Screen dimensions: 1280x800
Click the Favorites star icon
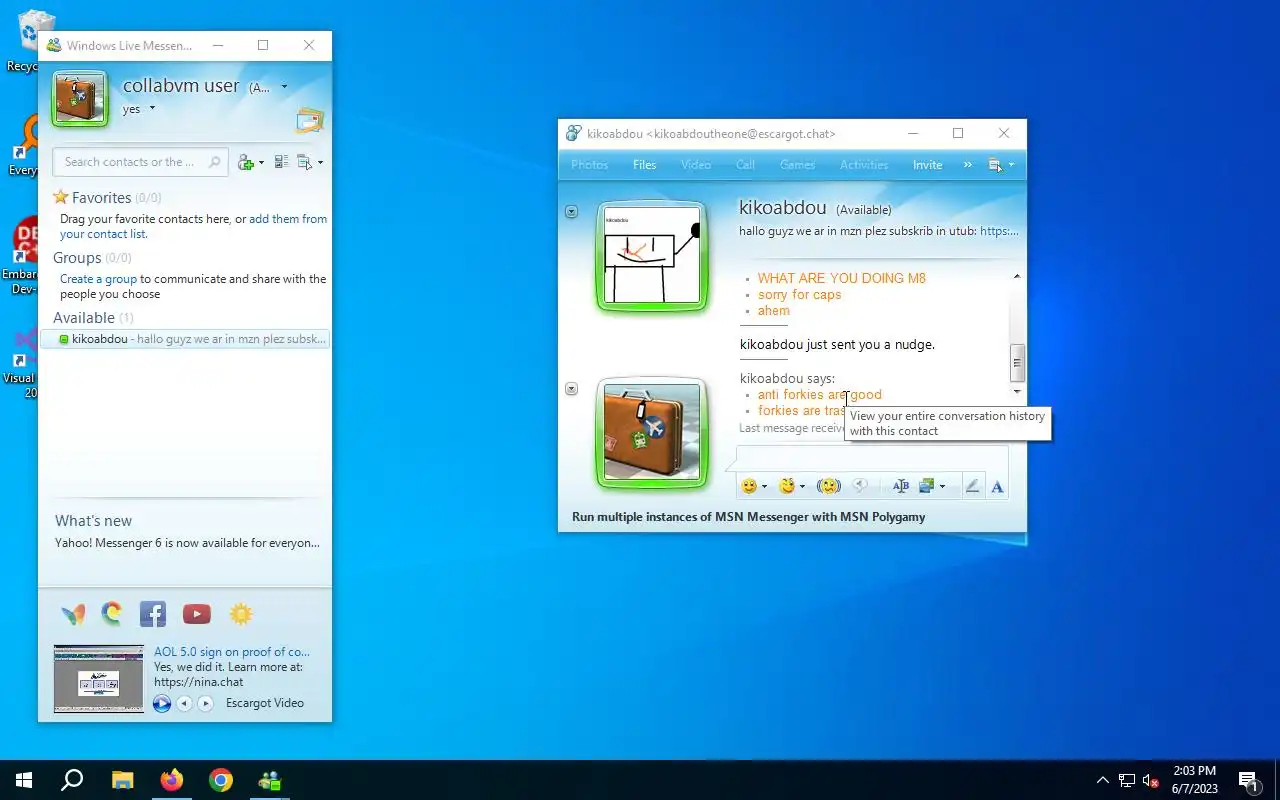[61, 197]
